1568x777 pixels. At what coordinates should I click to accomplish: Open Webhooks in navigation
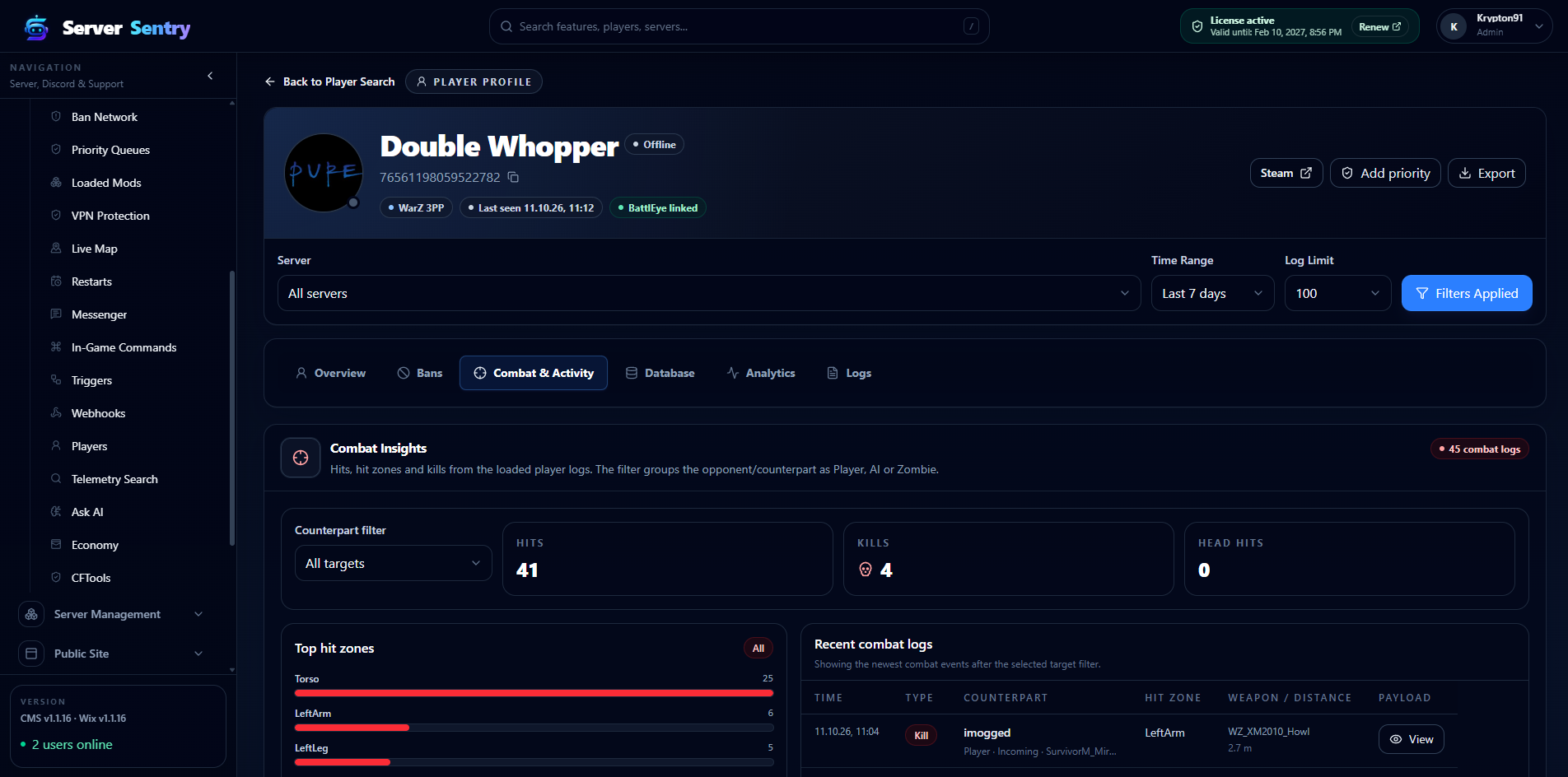98,413
